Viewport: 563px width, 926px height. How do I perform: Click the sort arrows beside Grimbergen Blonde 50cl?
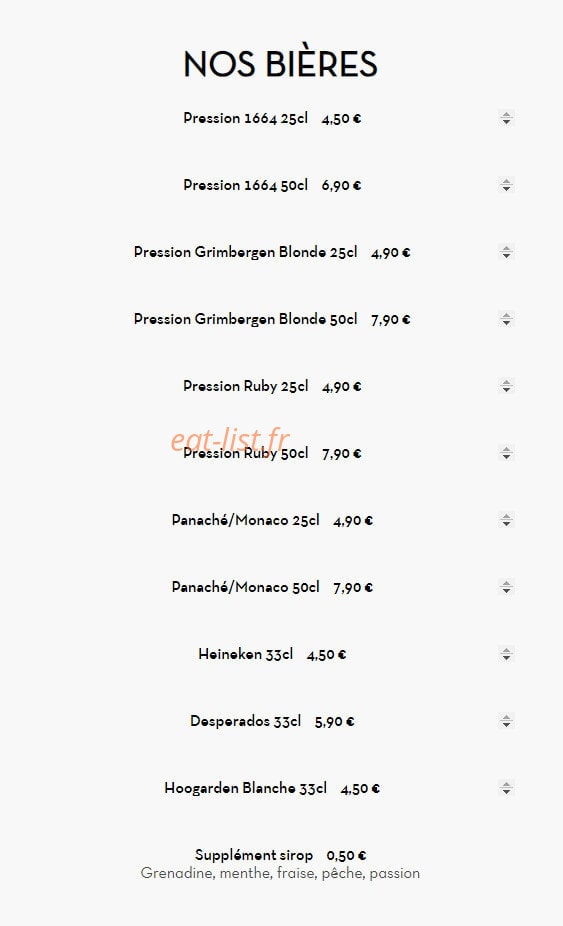pyautogui.click(x=506, y=319)
